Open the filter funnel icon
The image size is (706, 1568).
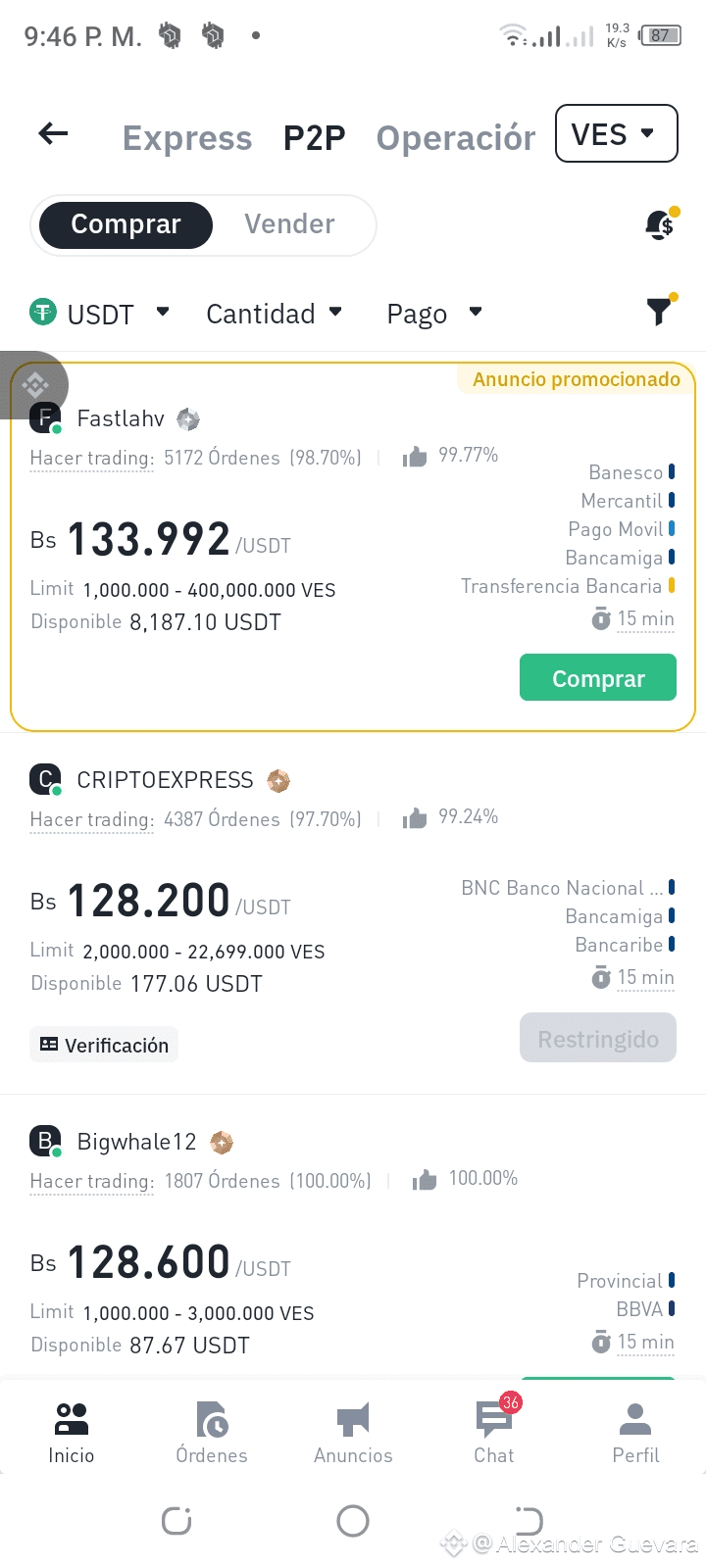[660, 312]
